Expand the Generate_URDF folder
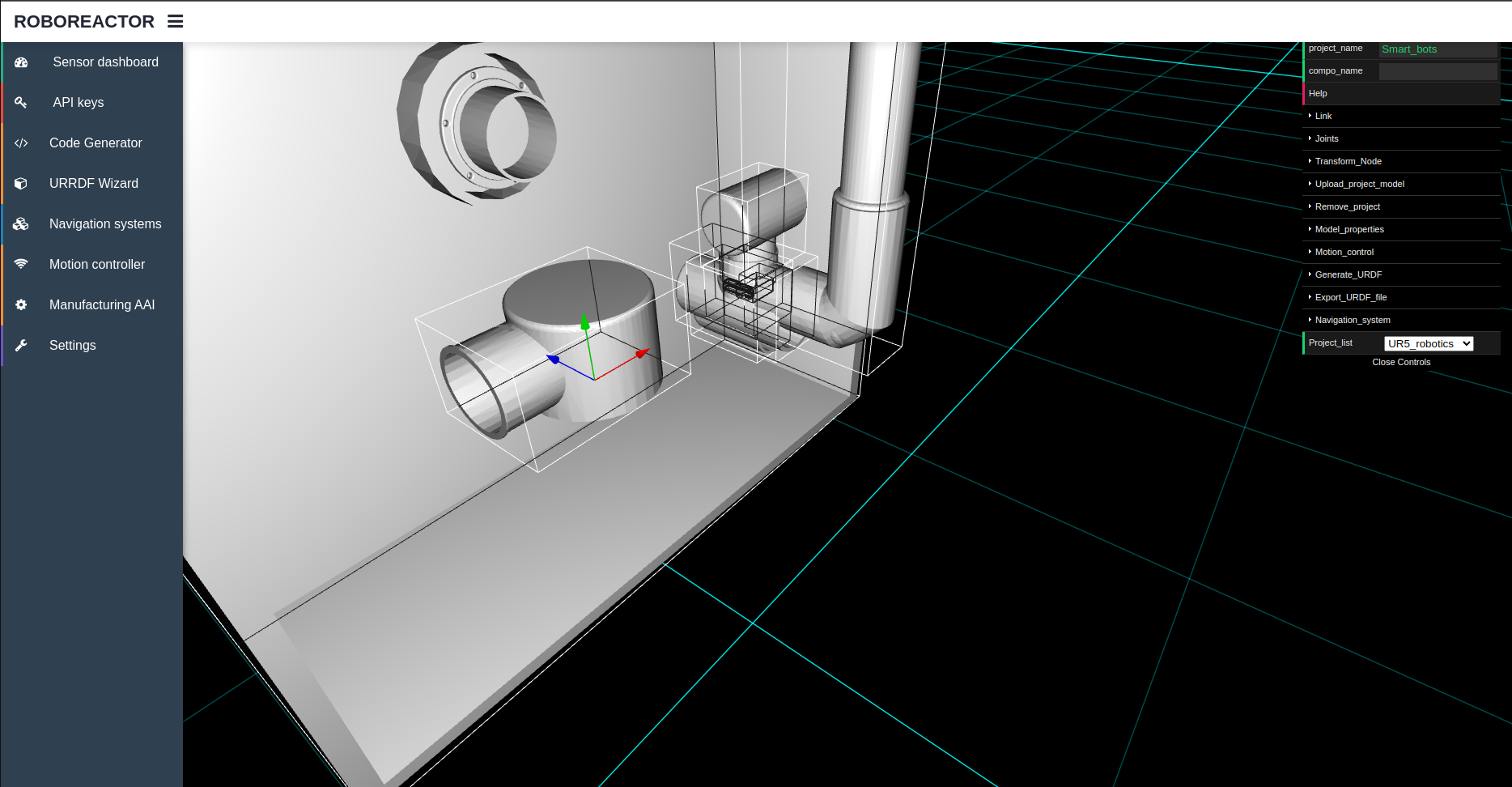 1401,275
